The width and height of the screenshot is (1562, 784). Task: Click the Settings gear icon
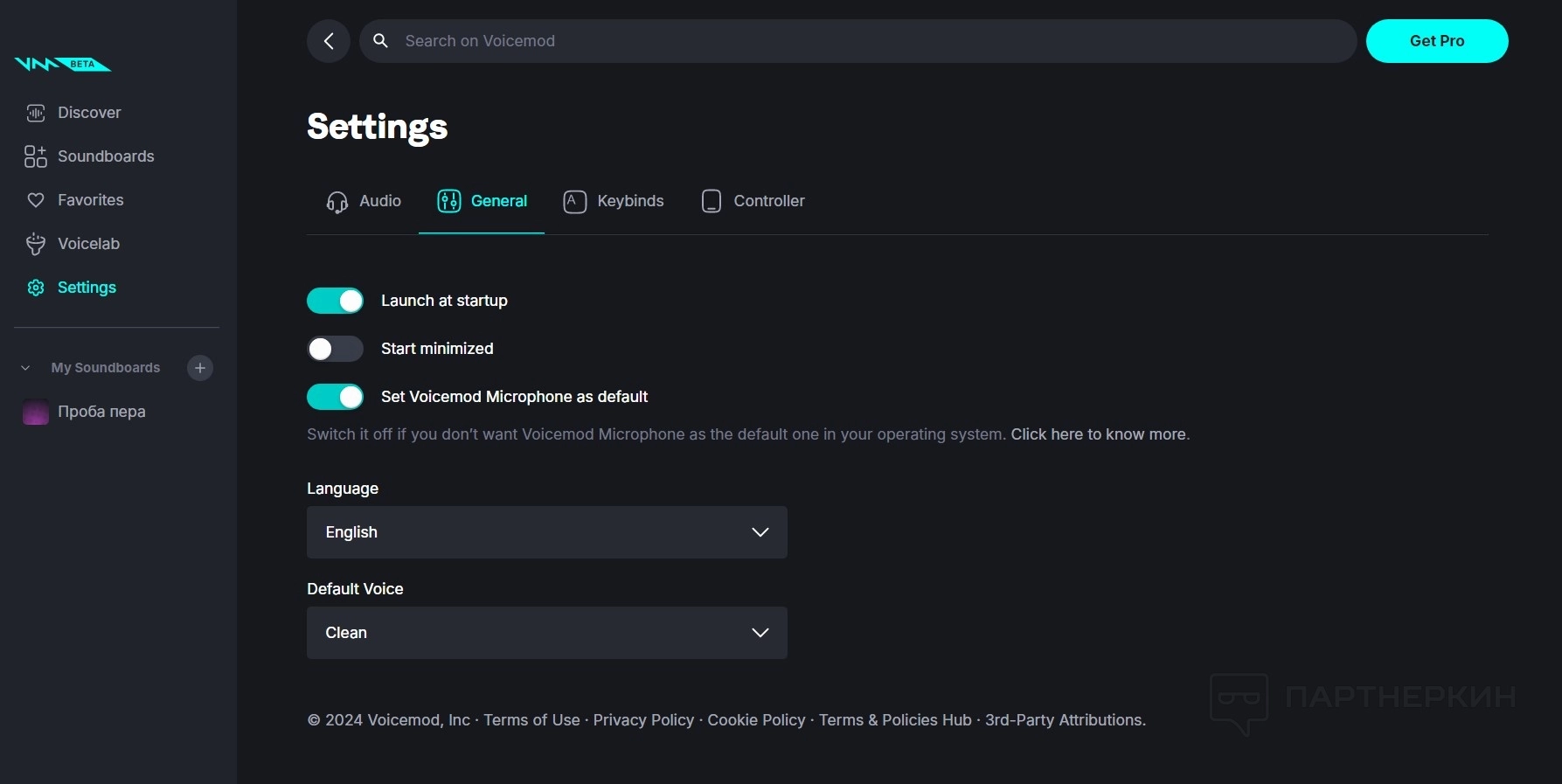click(x=36, y=288)
